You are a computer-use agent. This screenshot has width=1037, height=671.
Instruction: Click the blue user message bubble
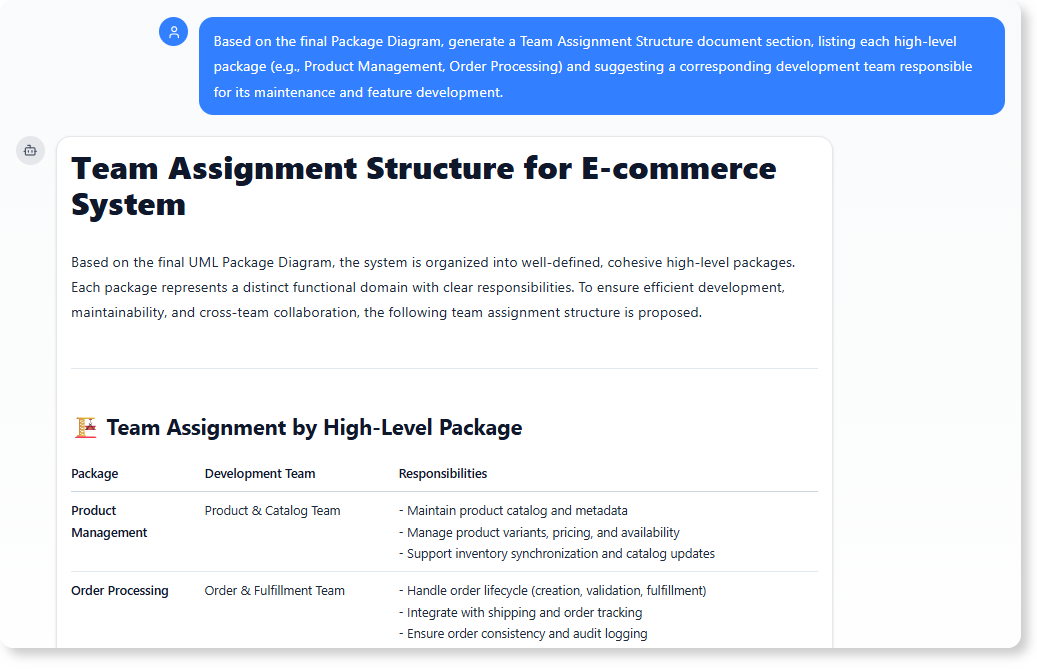601,66
